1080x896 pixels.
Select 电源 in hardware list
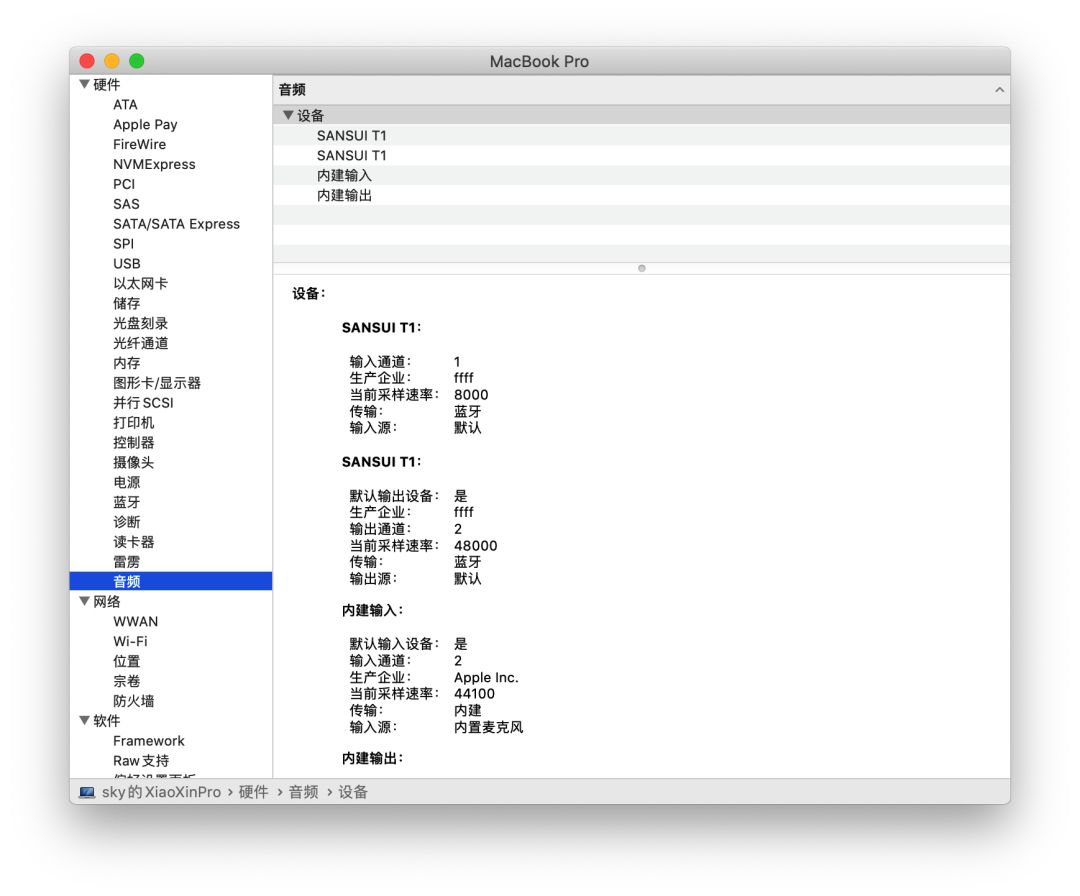[x=127, y=483]
